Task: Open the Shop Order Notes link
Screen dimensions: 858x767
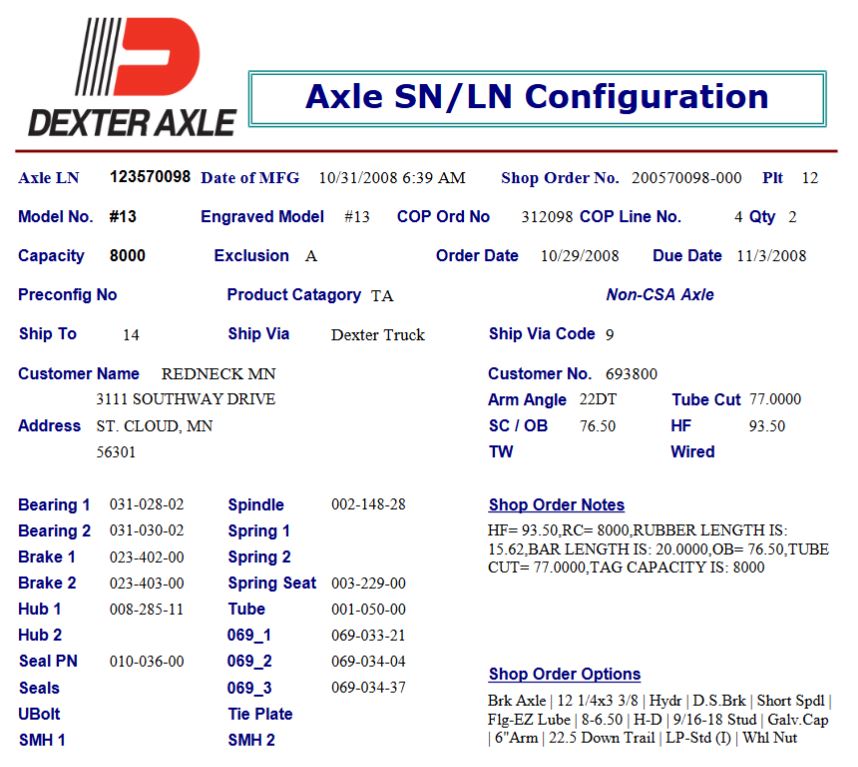Action: pyautogui.click(x=556, y=505)
